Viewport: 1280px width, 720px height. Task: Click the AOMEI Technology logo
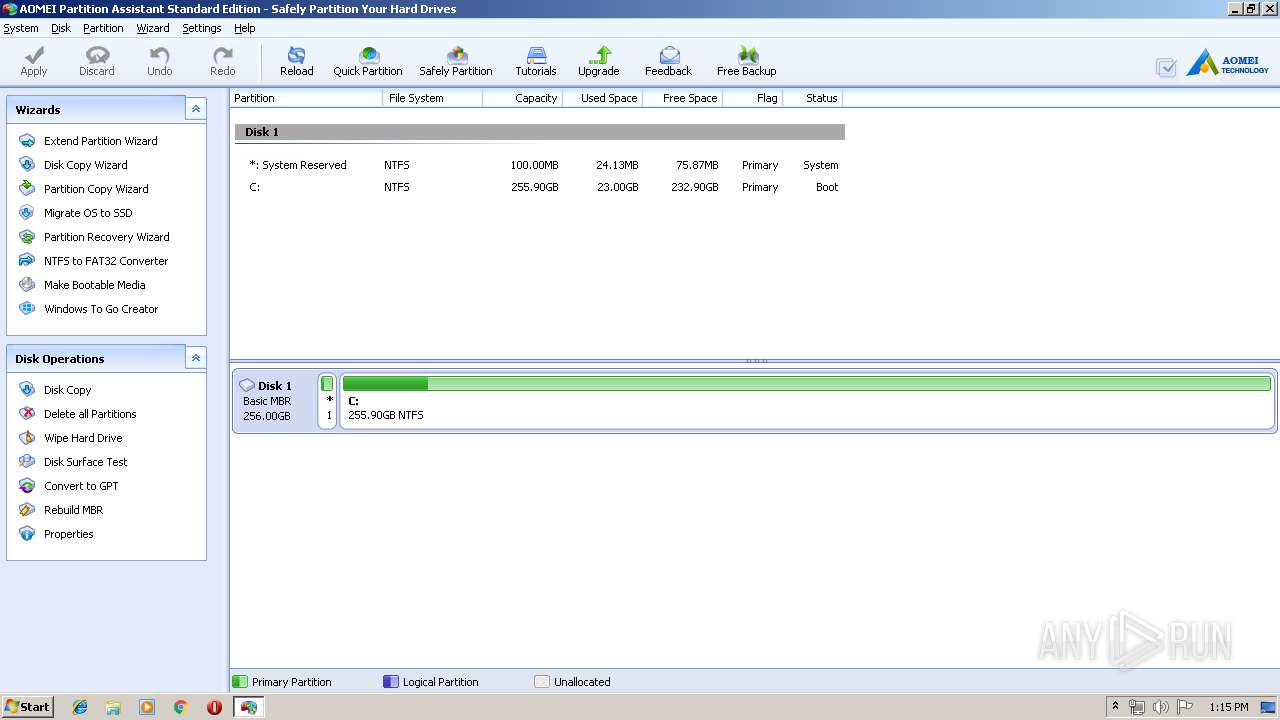1227,64
